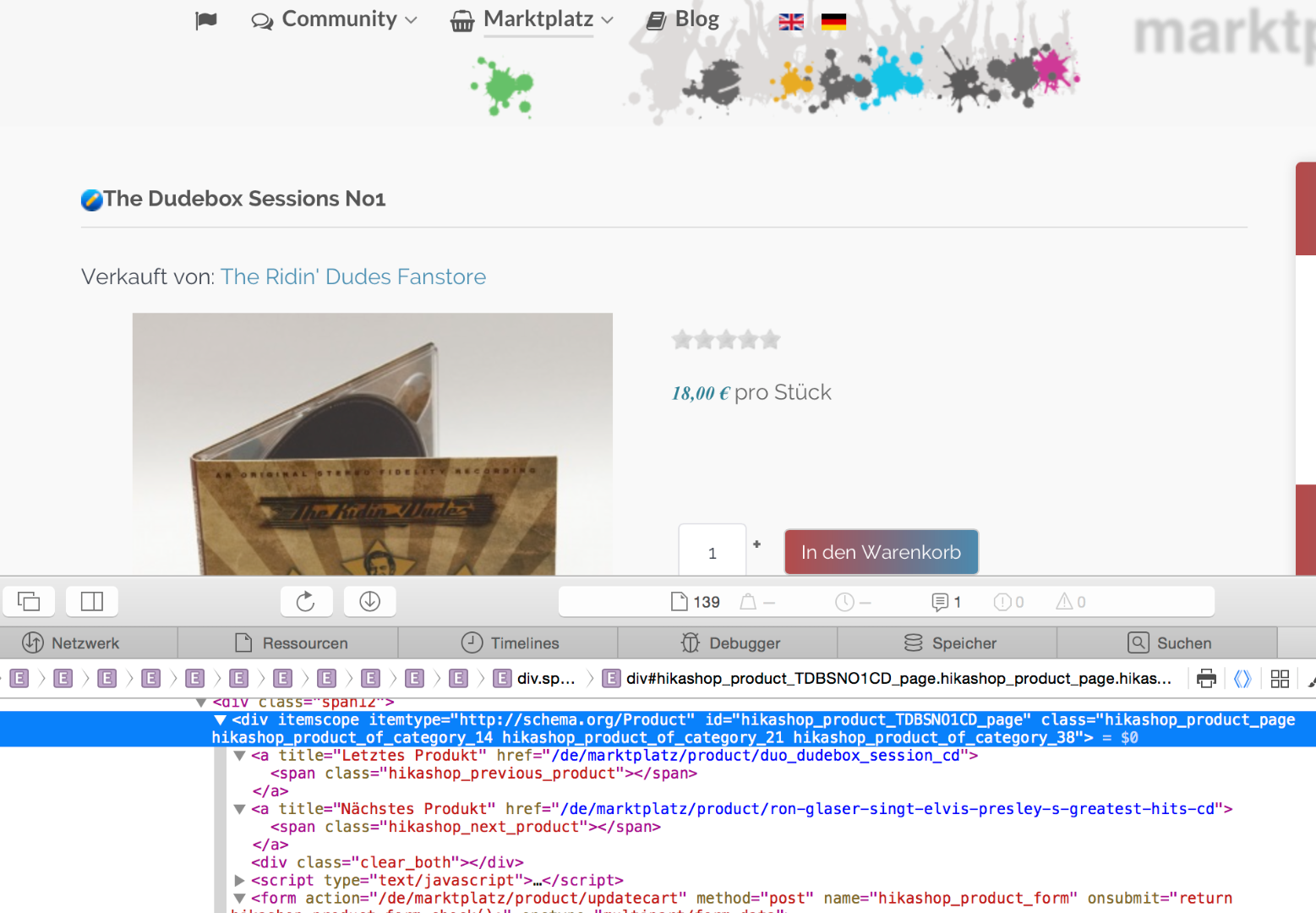
Task: Switch site language to English via UK flag
Action: click(x=791, y=22)
